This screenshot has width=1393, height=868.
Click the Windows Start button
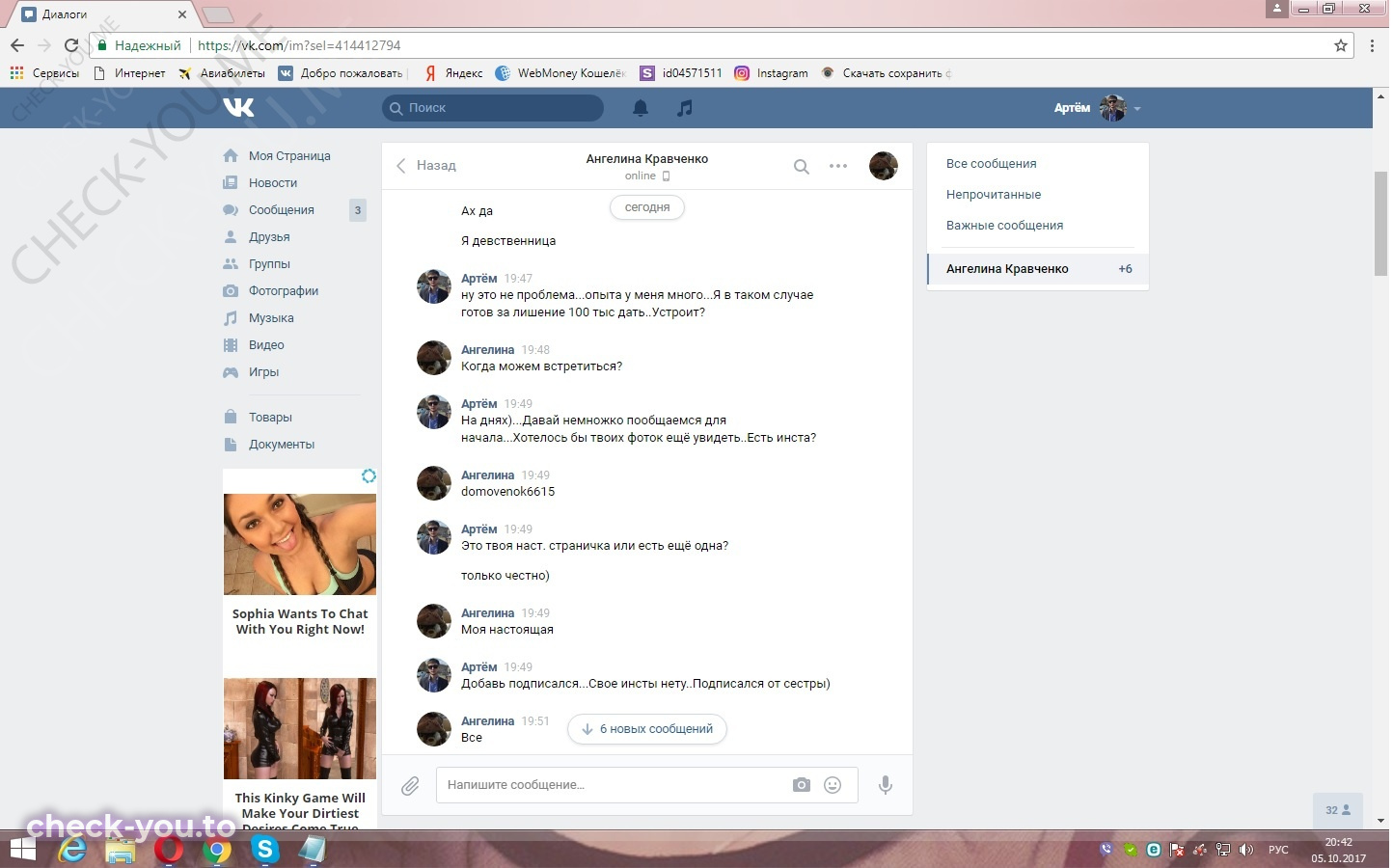(x=23, y=850)
